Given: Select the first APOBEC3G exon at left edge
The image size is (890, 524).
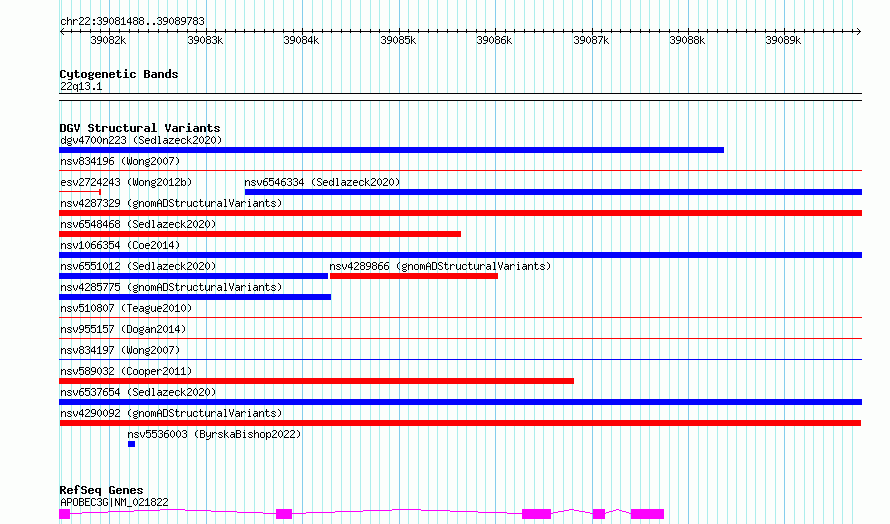Looking at the screenshot, I should coord(65,514).
